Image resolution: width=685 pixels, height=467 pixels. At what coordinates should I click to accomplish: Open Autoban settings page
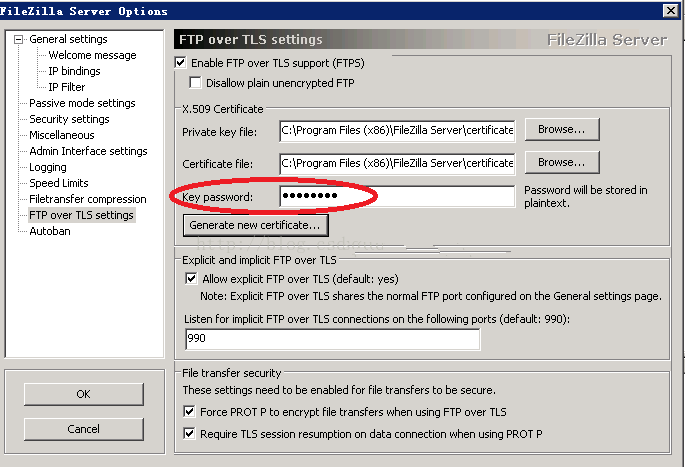coord(50,231)
